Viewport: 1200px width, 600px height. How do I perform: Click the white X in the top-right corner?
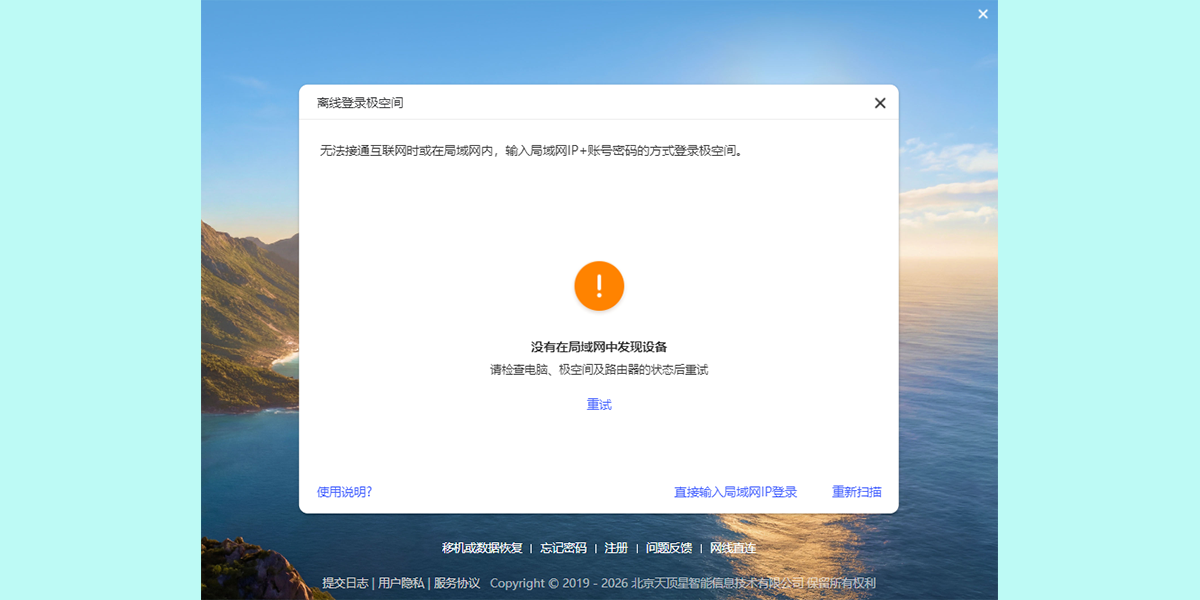pos(982,14)
